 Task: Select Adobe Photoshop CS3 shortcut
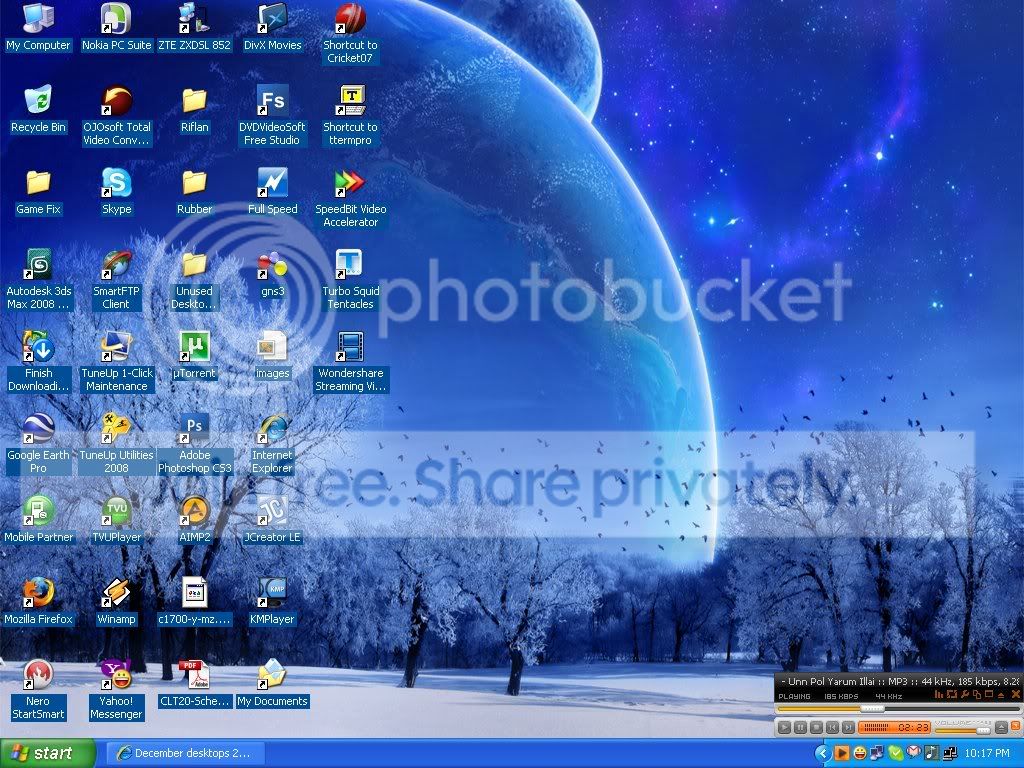[x=195, y=445]
